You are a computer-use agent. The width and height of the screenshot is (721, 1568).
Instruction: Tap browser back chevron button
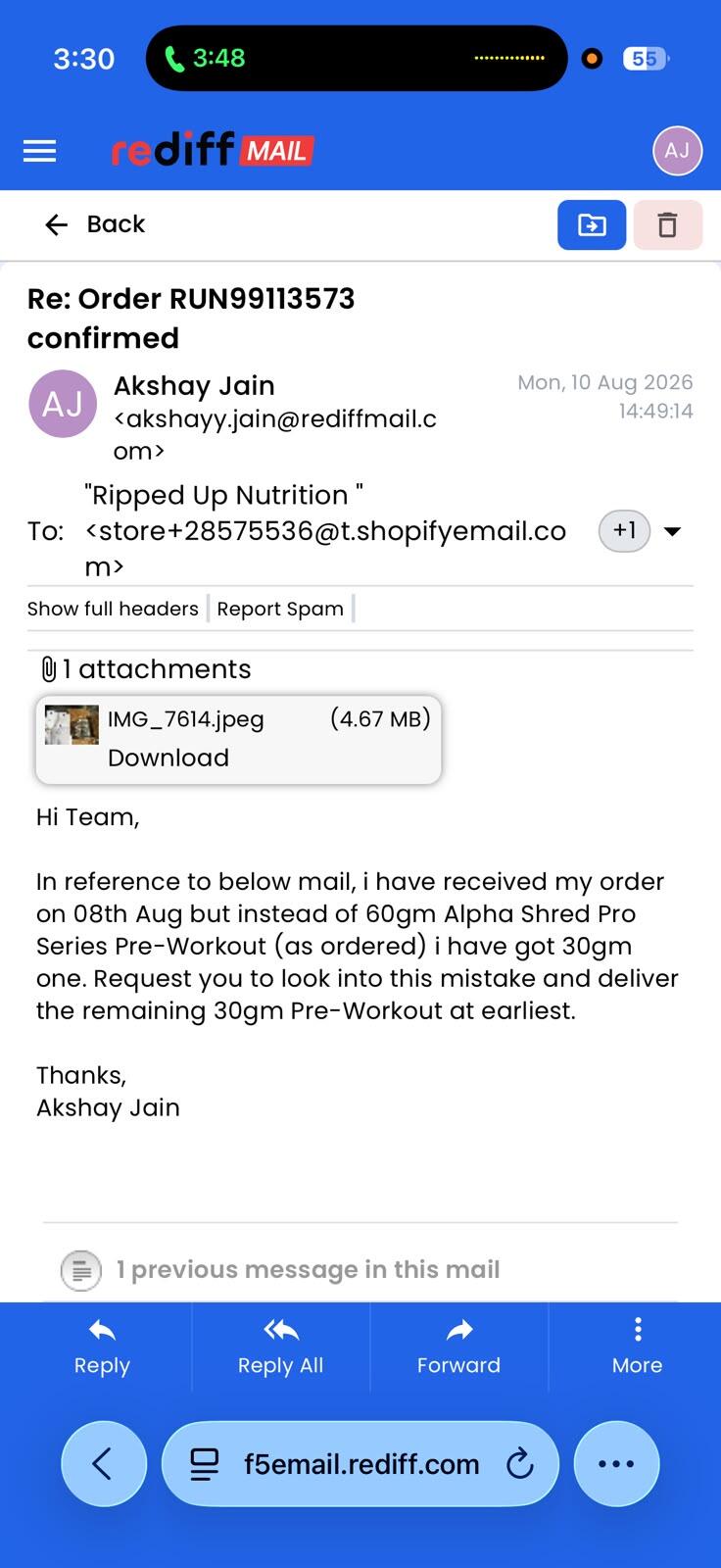(x=104, y=1464)
